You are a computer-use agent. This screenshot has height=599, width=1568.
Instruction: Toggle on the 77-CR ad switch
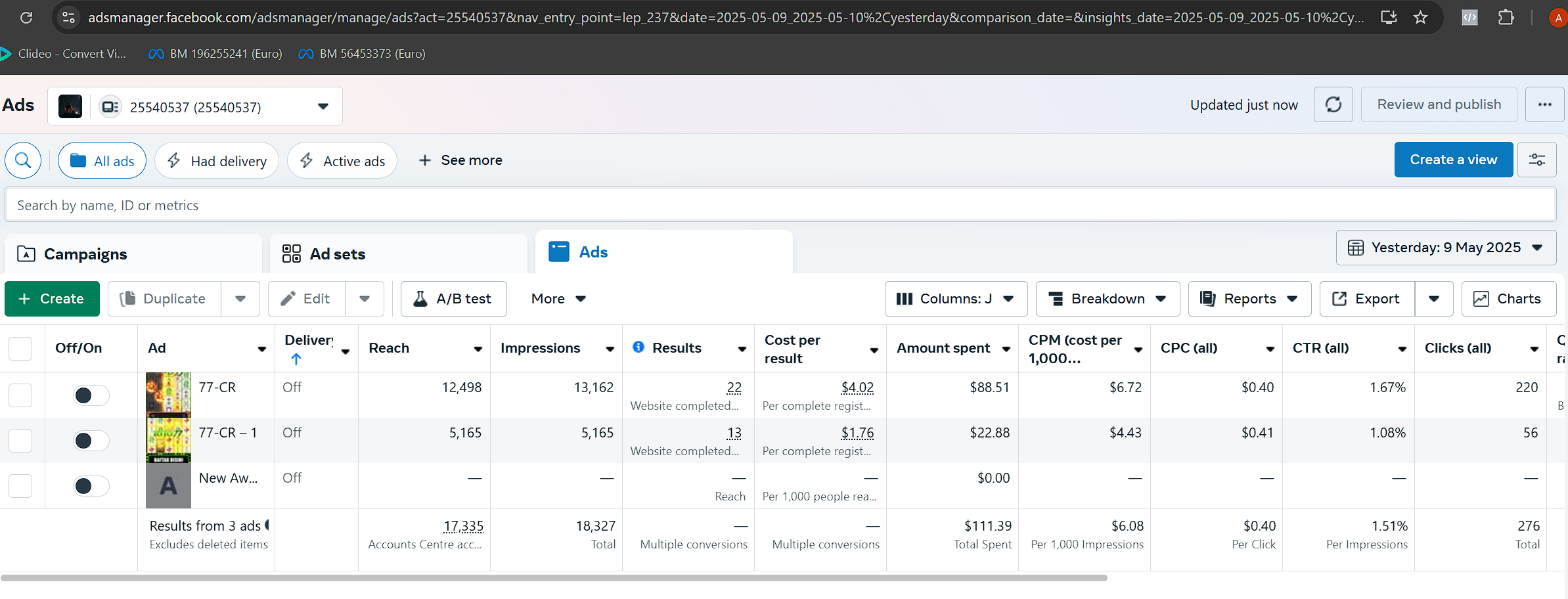point(91,395)
